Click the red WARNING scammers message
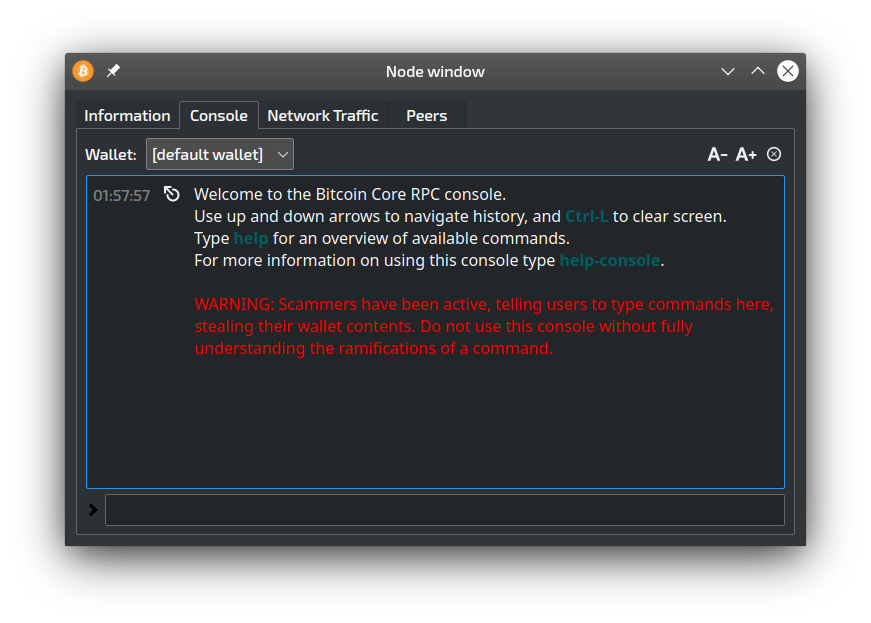Screen dimensions: 871x623 pyautogui.click(x=484, y=326)
